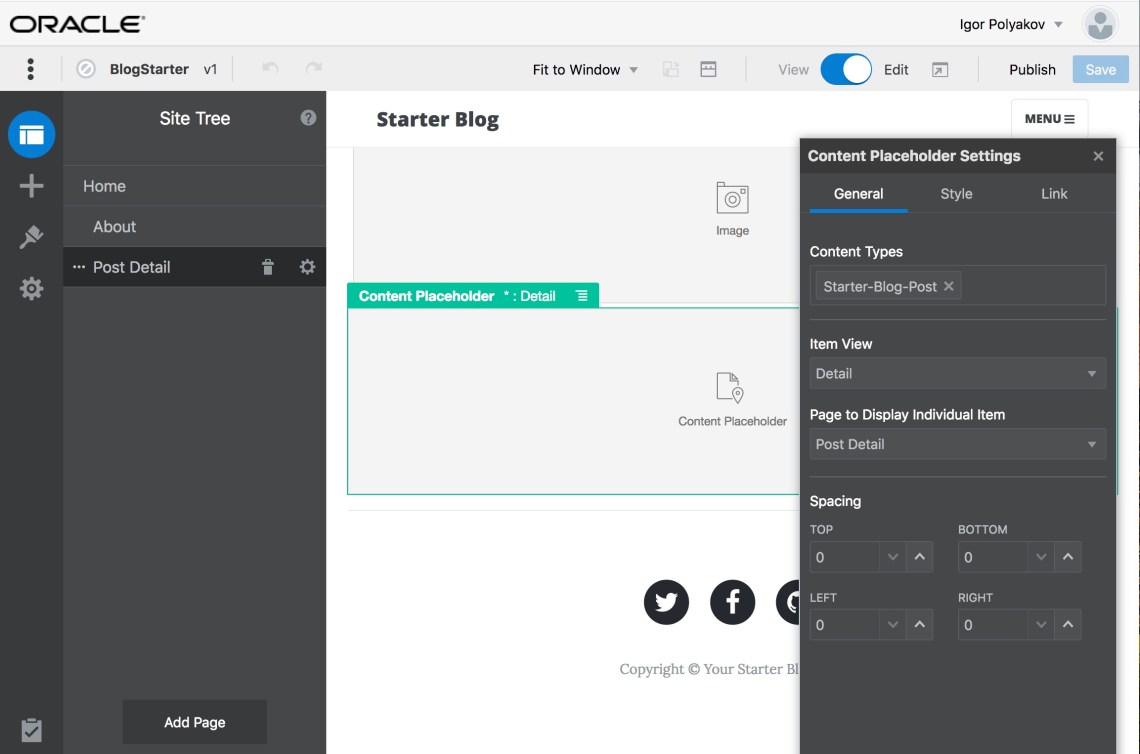Expand the Fit to Window dropdown
Image resolution: width=1140 pixels, height=754 pixels.
point(585,70)
